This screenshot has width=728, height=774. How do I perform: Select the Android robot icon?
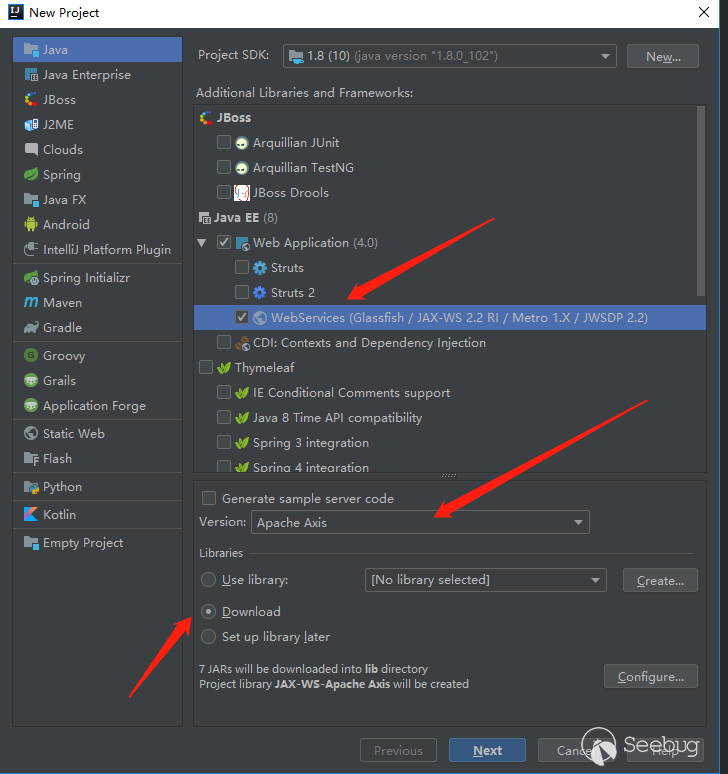[x=31, y=224]
